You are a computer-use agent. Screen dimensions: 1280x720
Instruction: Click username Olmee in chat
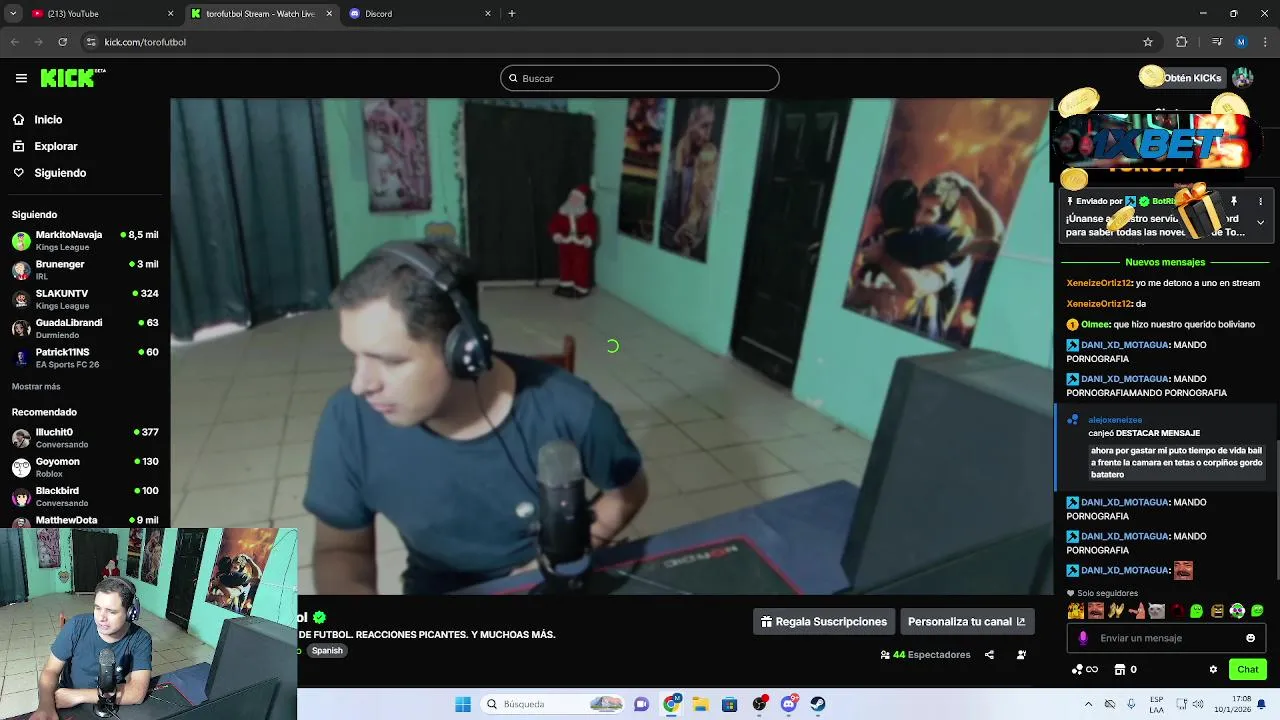tap(1095, 324)
